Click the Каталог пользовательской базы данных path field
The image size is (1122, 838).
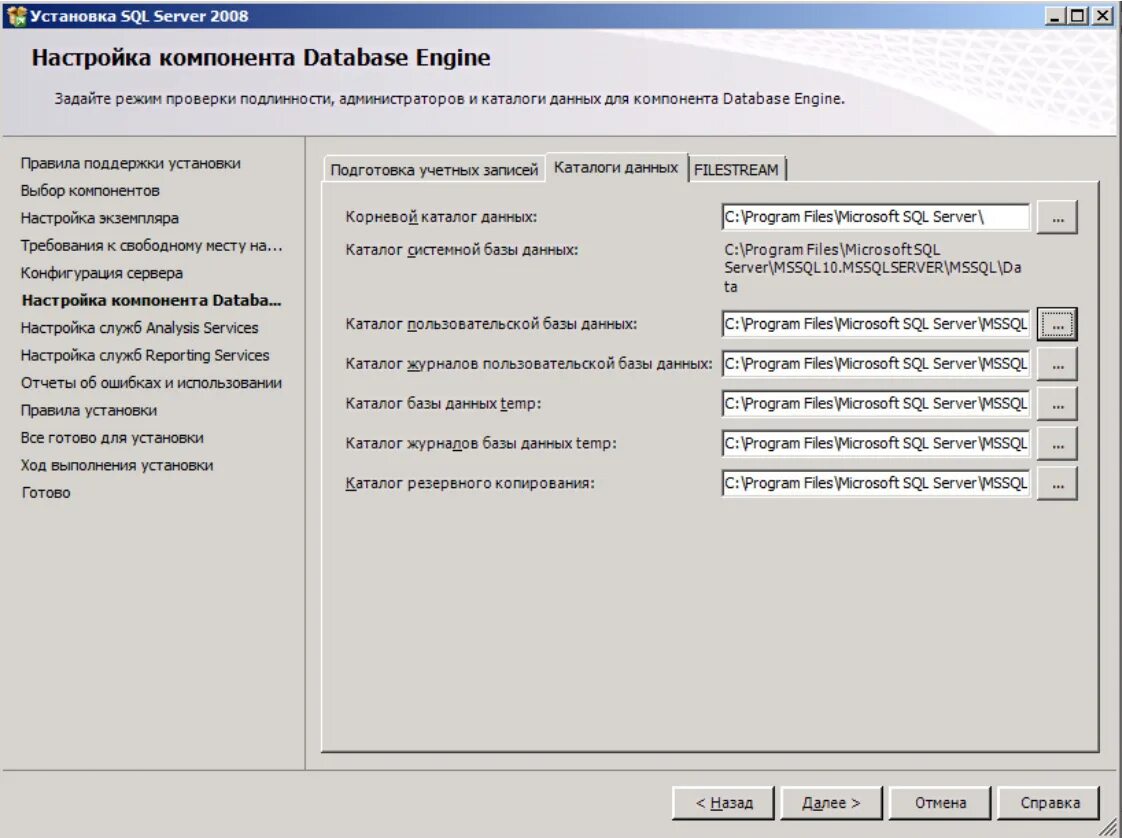876,324
